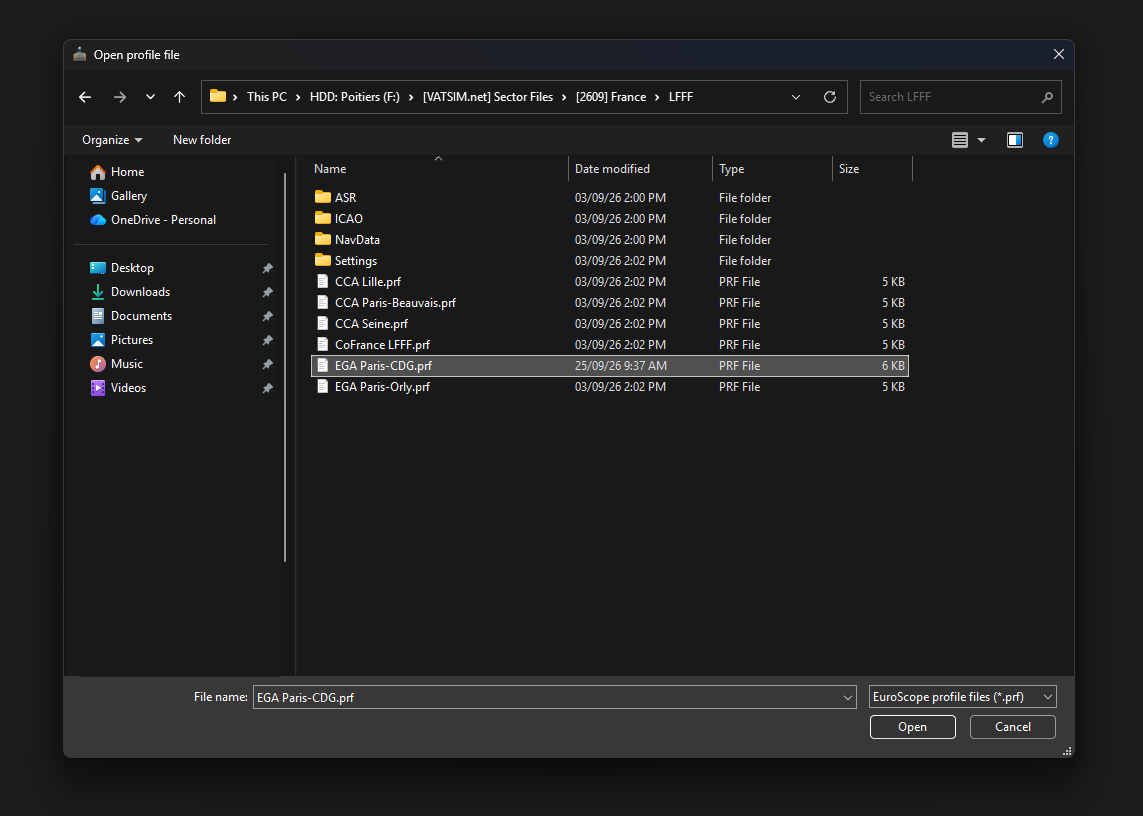Go back using the back arrow

pyautogui.click(x=85, y=97)
